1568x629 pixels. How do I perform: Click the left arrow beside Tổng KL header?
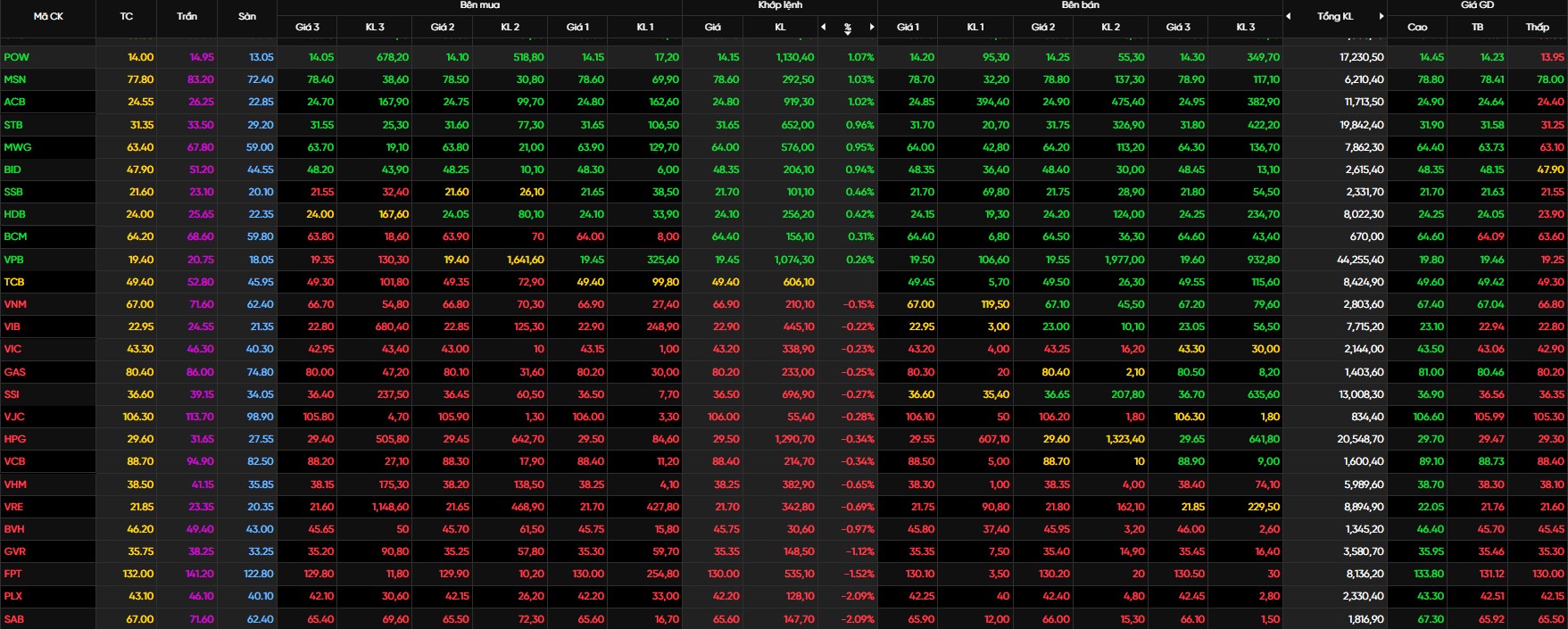(1289, 16)
